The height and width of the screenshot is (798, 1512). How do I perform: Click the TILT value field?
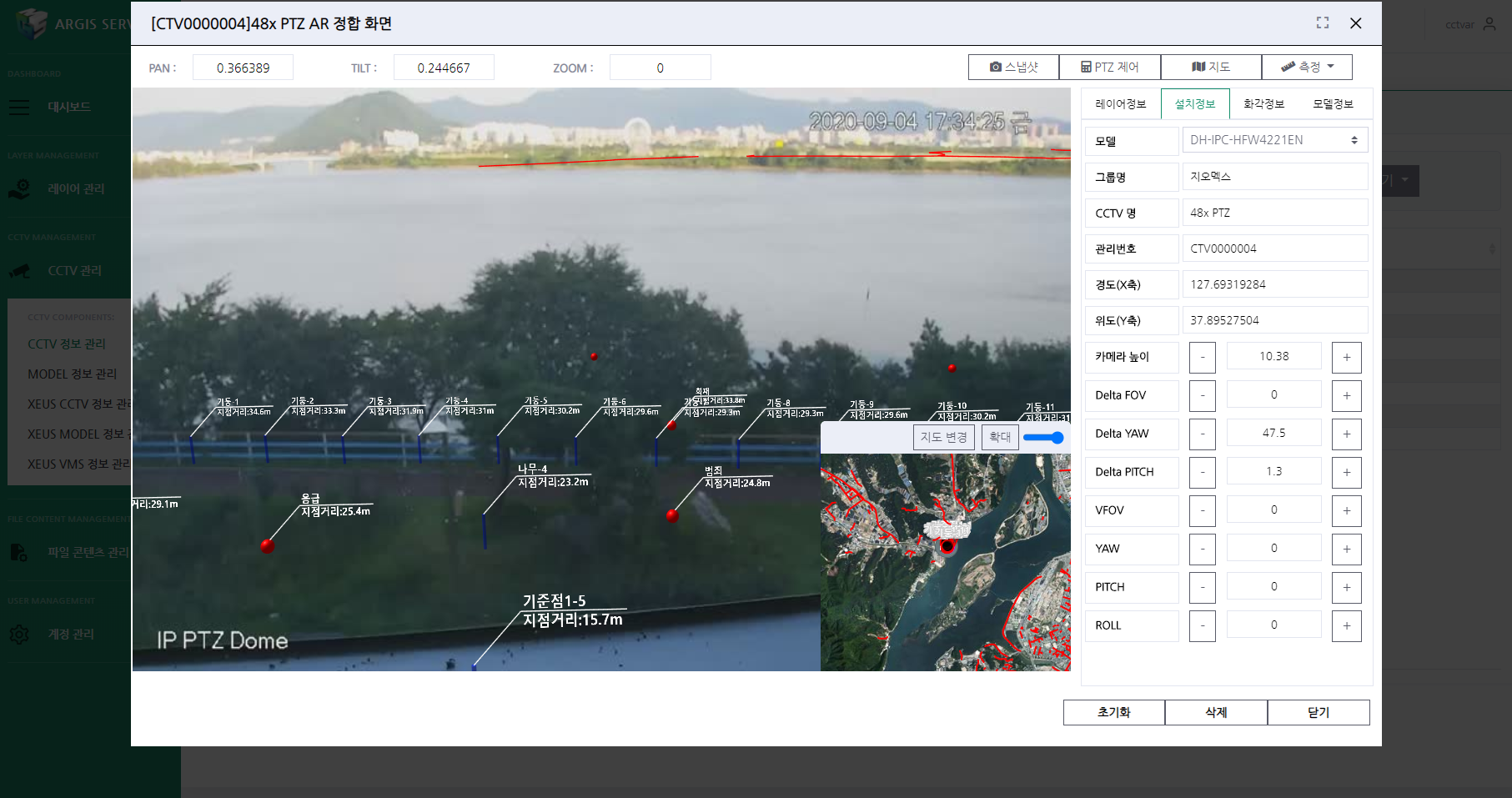pos(444,68)
